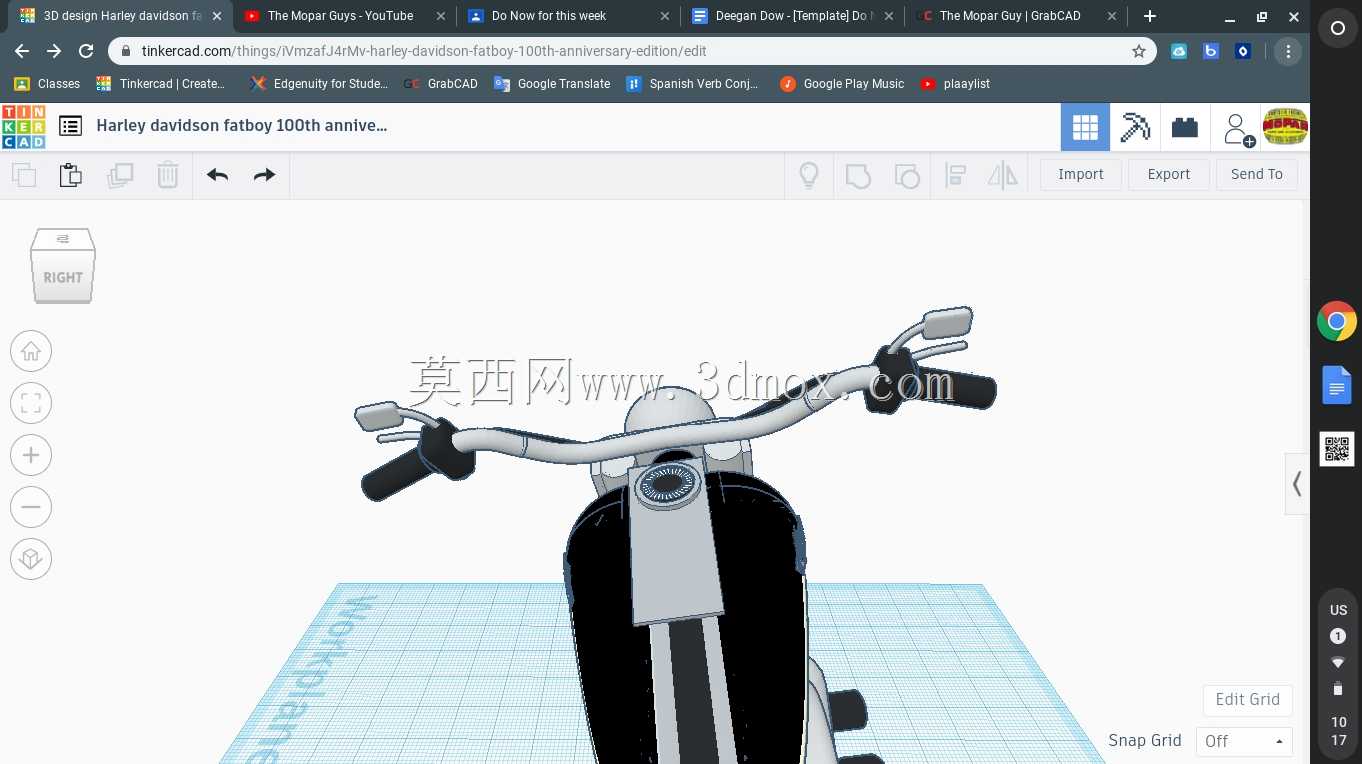Open the Tinkercad | Create bookmark

(x=161, y=84)
